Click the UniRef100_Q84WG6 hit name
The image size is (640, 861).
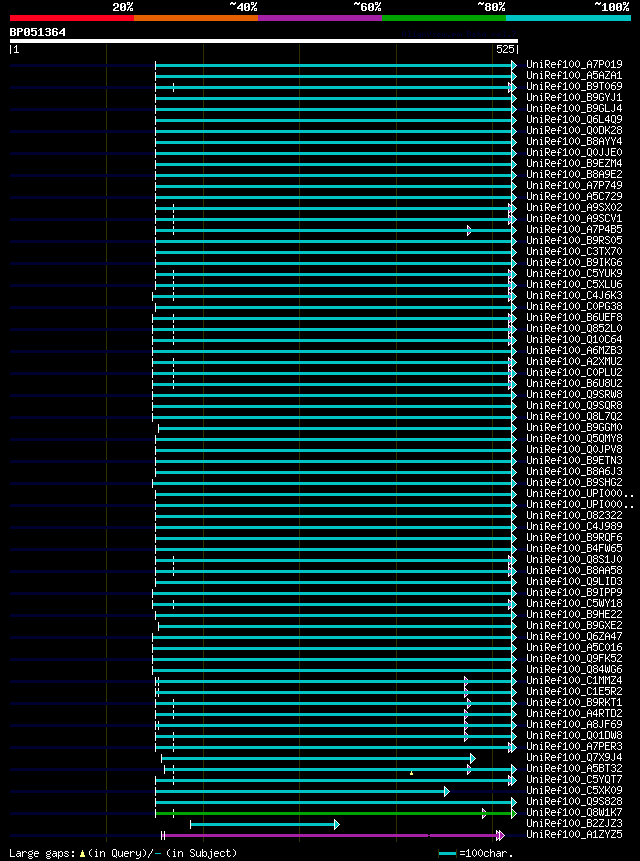tap(574, 669)
